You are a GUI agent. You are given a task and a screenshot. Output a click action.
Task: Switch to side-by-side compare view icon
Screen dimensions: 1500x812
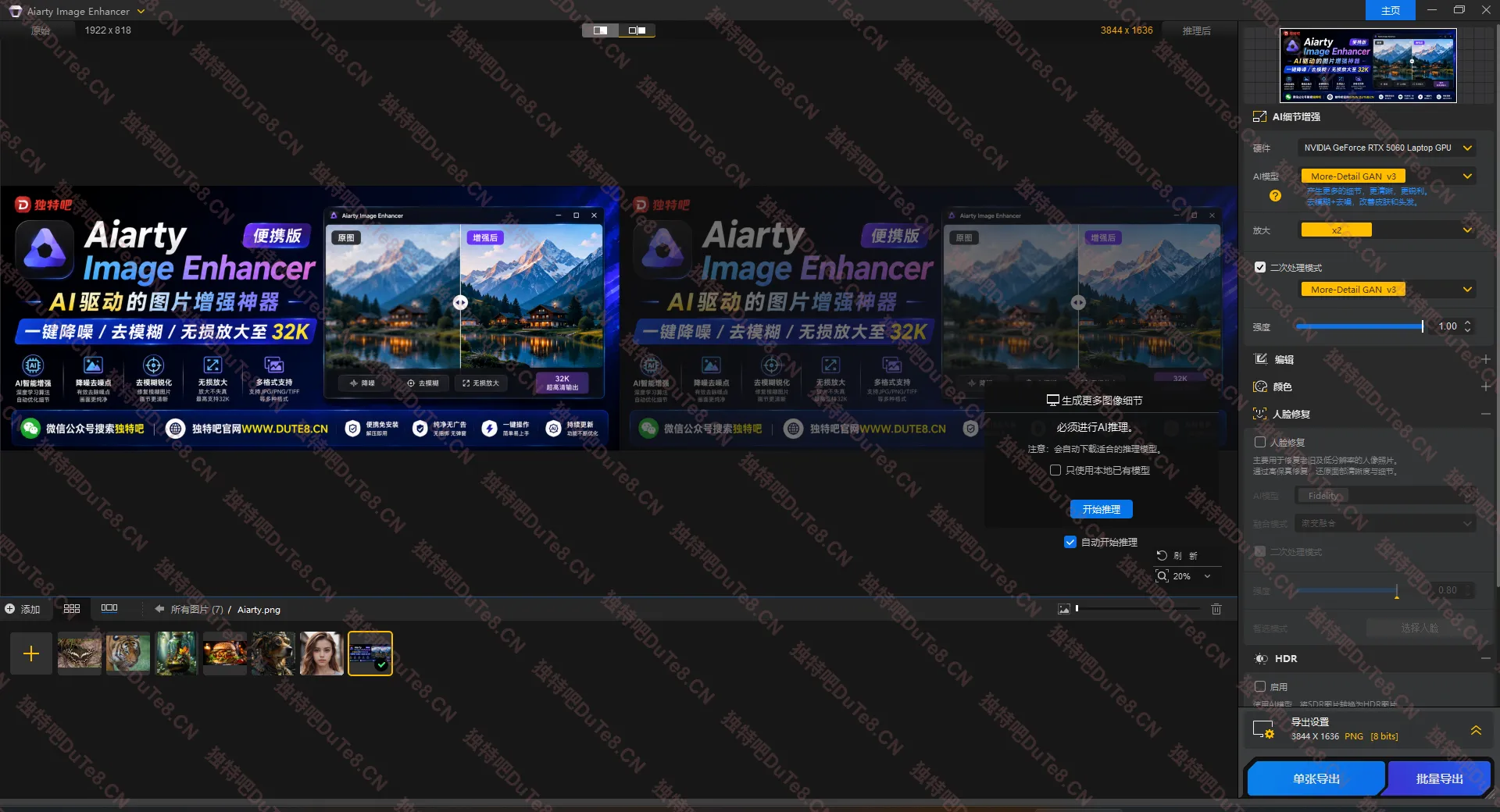pos(637,30)
